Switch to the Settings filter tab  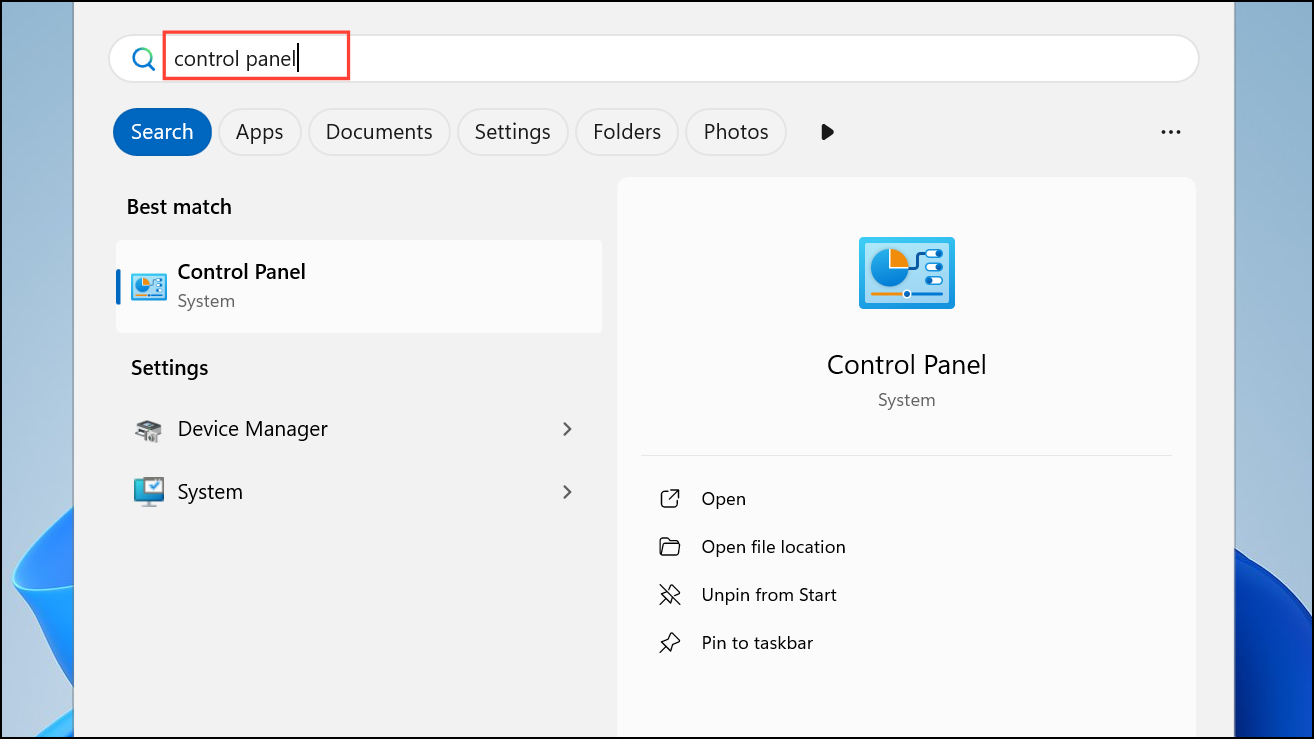coord(512,132)
